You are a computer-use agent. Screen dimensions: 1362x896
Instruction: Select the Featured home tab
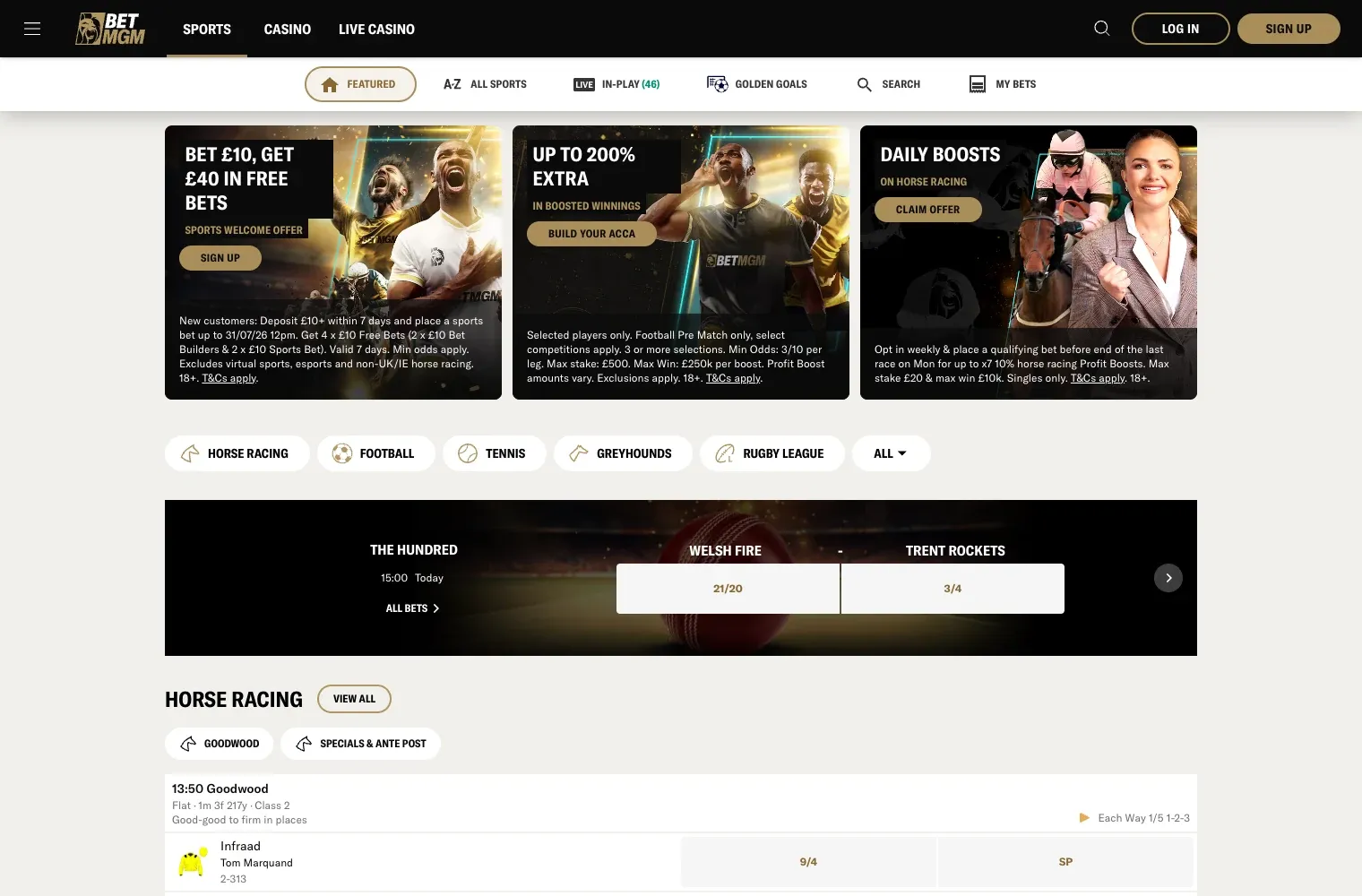[x=360, y=84]
